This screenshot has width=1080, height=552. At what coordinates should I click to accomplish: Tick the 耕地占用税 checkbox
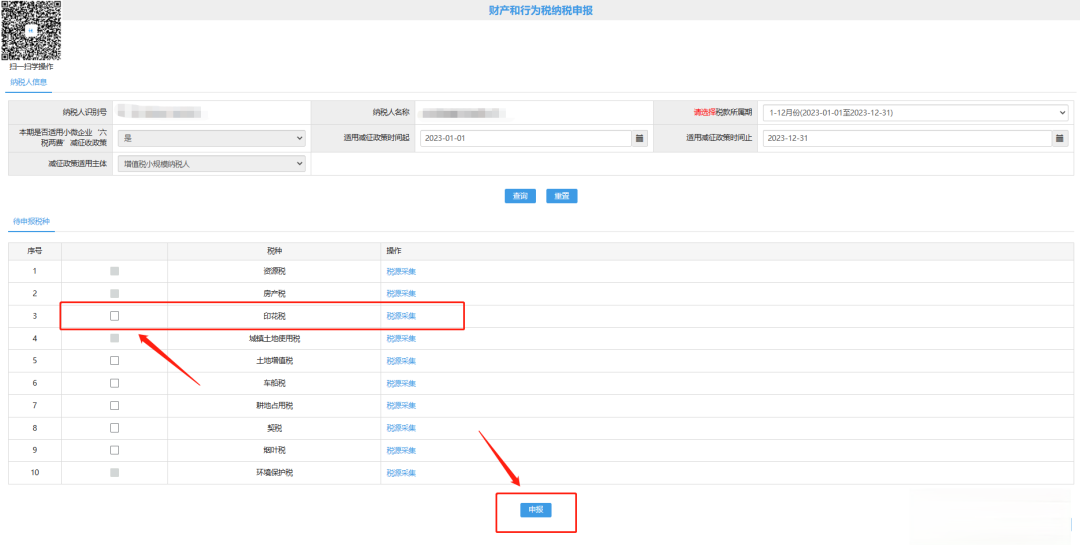114,405
